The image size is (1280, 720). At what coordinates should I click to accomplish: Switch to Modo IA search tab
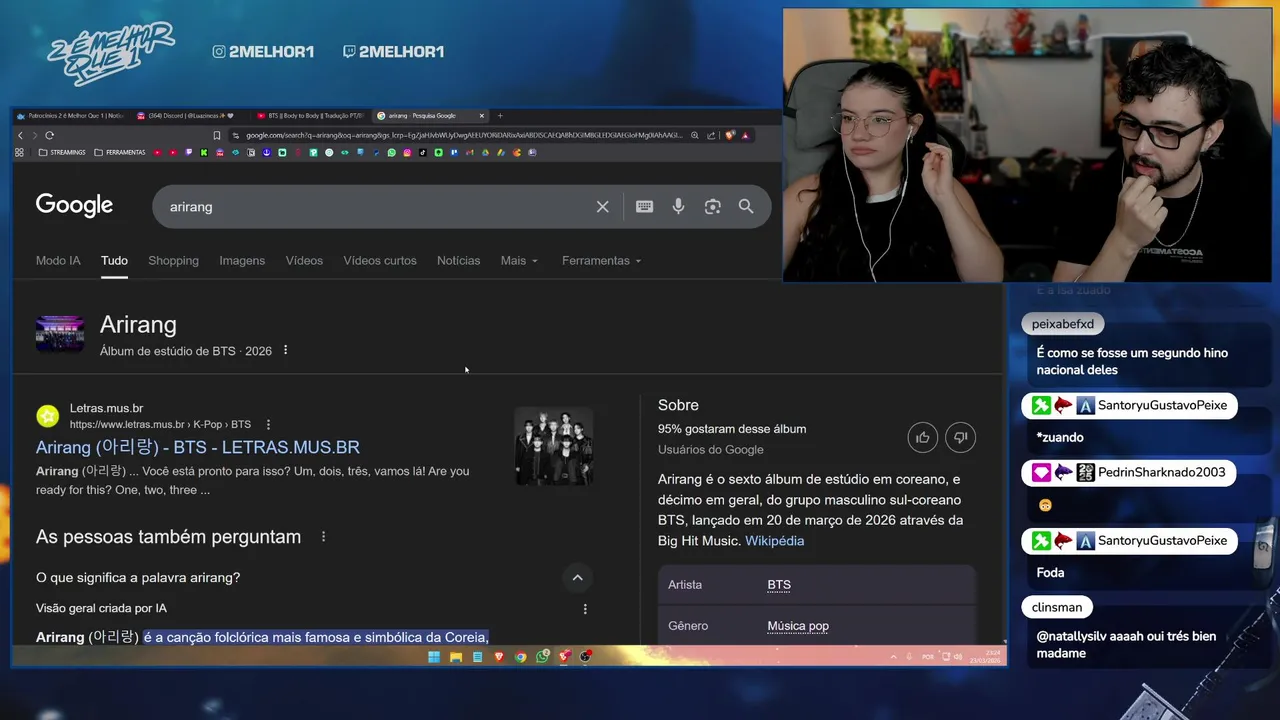pos(58,261)
